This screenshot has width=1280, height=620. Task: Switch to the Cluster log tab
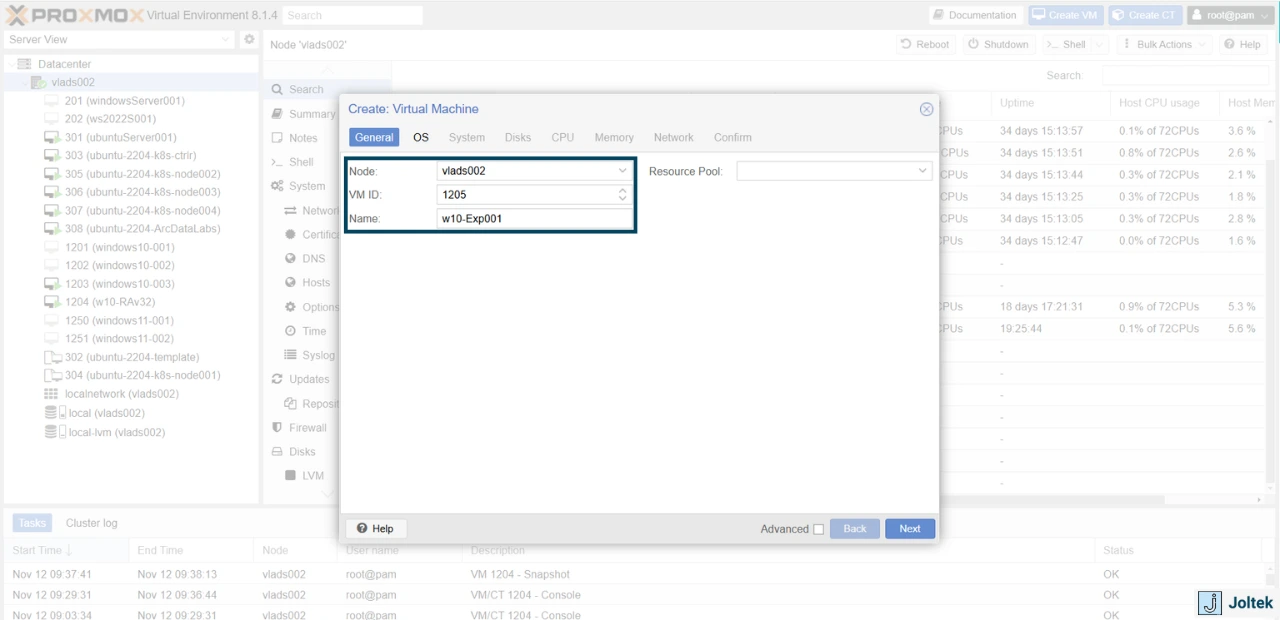click(91, 523)
